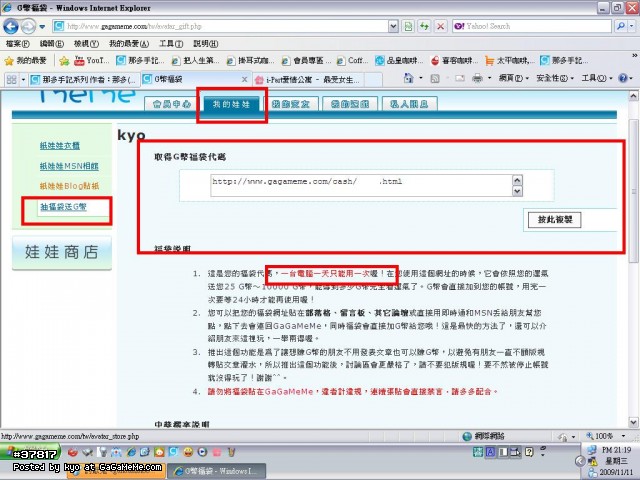Viewport: 640px width, 480px height.
Task: Click the gagameme.com/cash code text box
Action: 361,185
